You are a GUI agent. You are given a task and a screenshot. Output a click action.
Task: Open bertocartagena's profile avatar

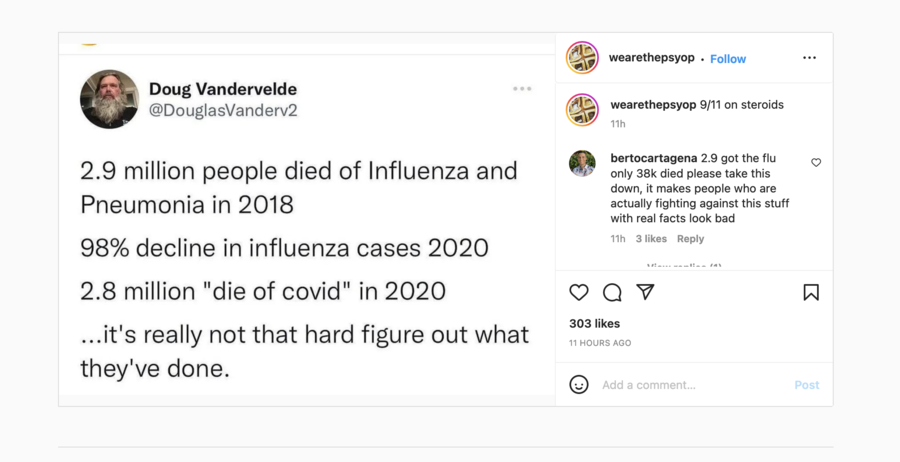click(582, 163)
